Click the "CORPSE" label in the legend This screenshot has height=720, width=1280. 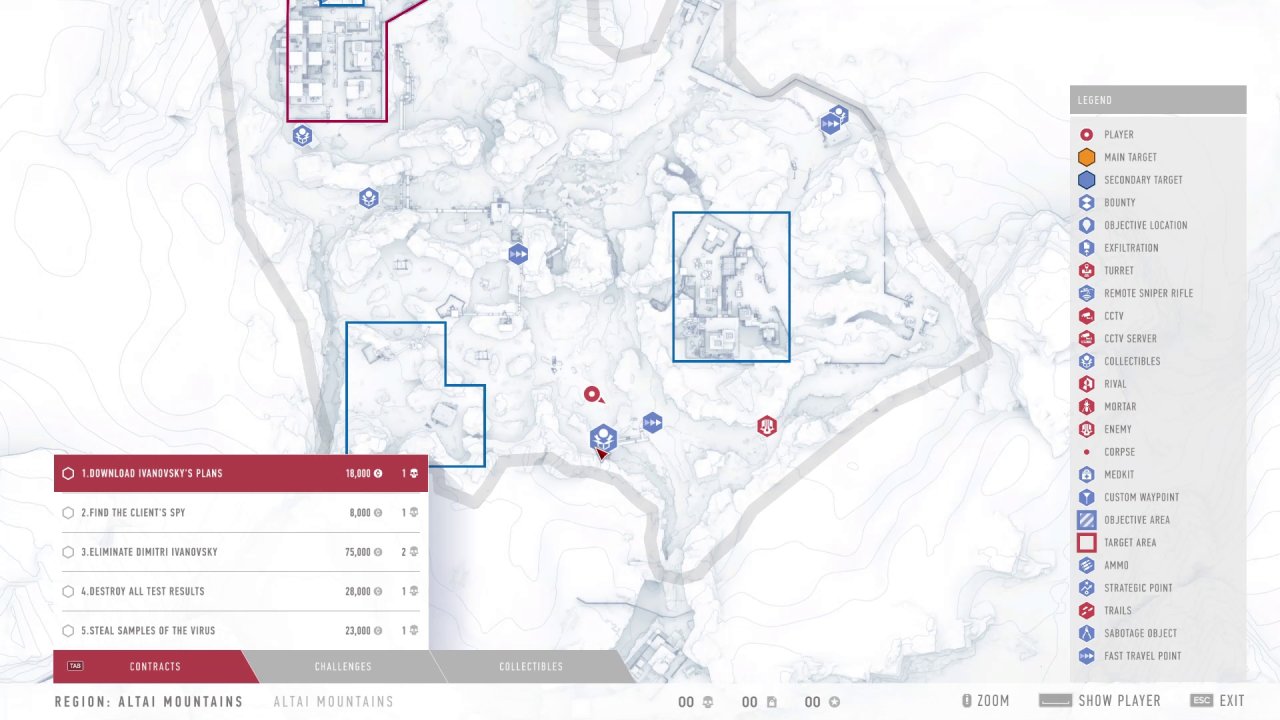click(x=1120, y=452)
